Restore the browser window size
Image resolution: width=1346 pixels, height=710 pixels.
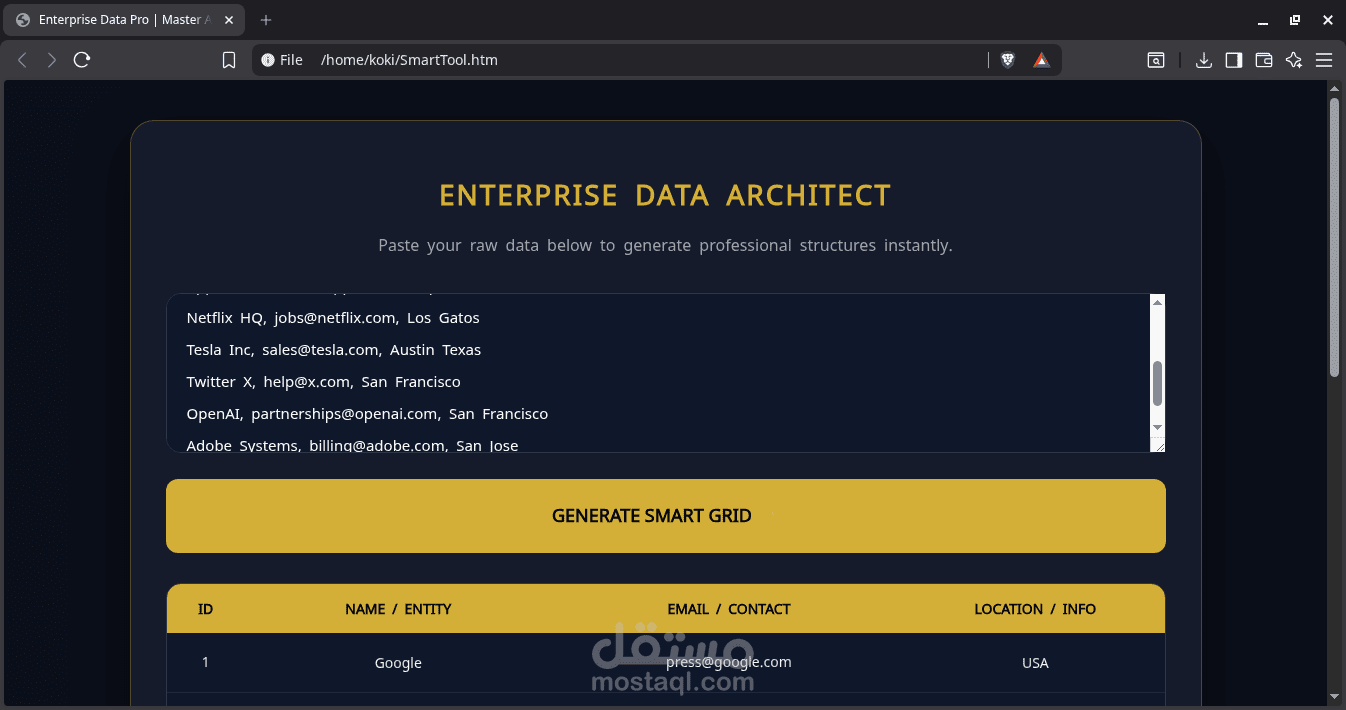click(x=1295, y=20)
